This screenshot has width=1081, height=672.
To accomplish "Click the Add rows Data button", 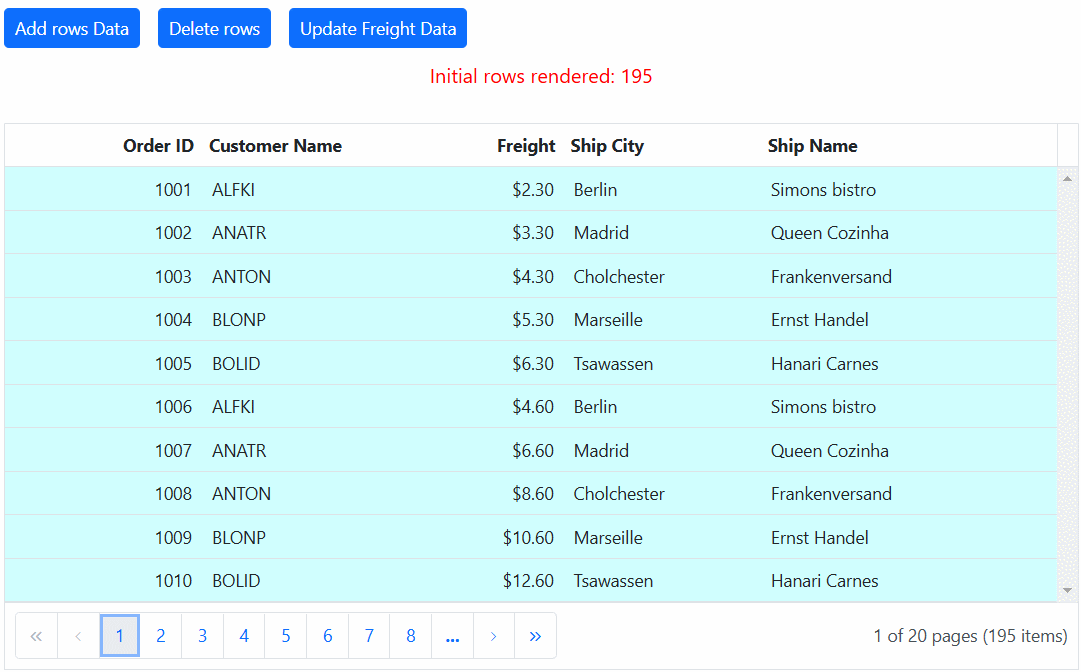I will [72, 29].
